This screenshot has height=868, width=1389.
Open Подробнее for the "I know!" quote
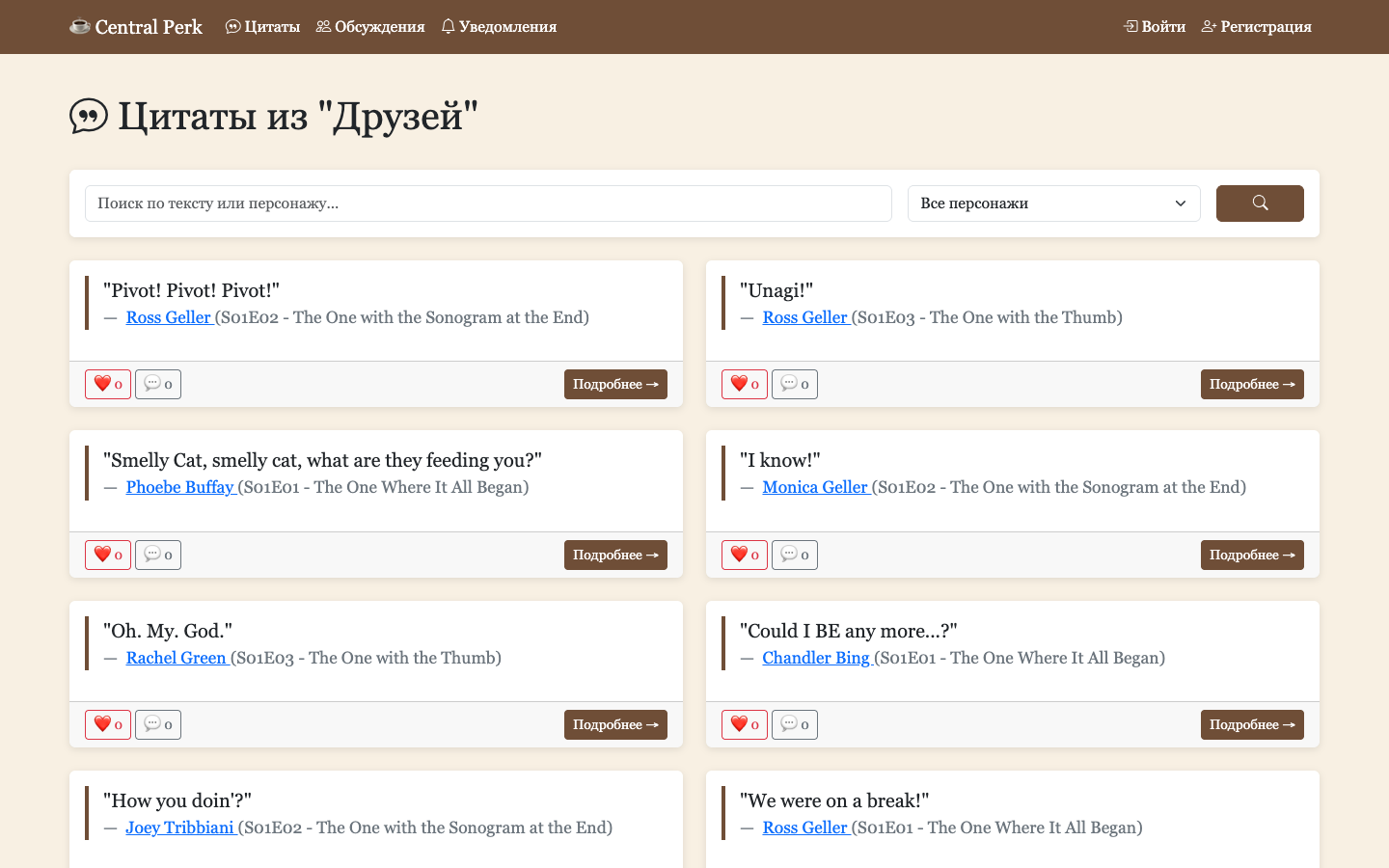(x=1252, y=555)
